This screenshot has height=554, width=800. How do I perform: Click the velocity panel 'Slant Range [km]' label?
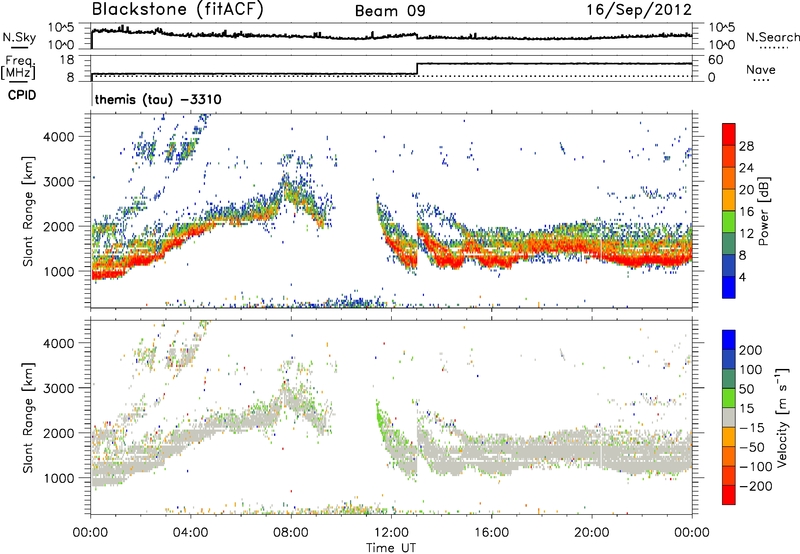point(28,417)
